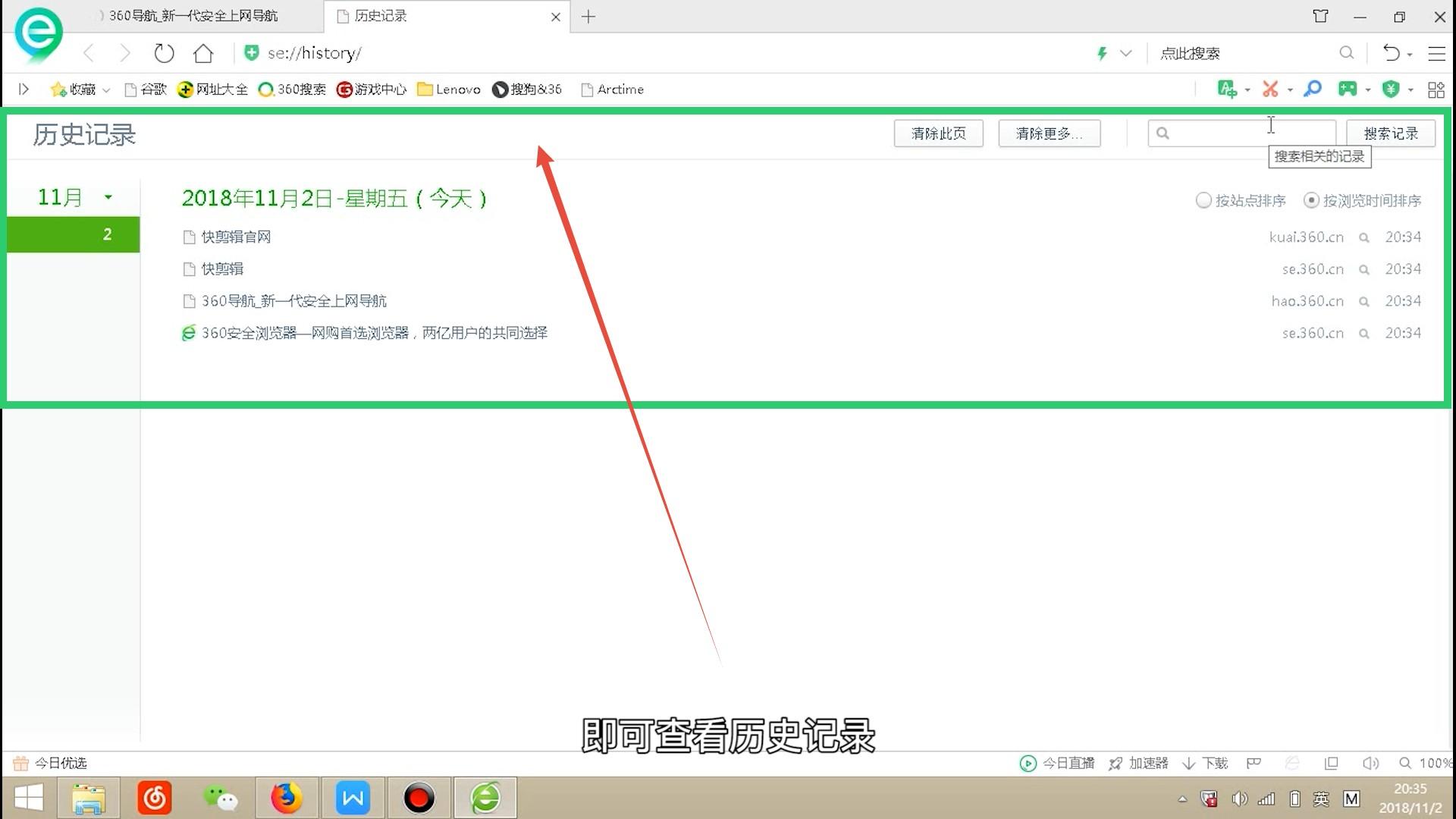
Task: Click the blue login key manager icon
Action: tap(1312, 89)
